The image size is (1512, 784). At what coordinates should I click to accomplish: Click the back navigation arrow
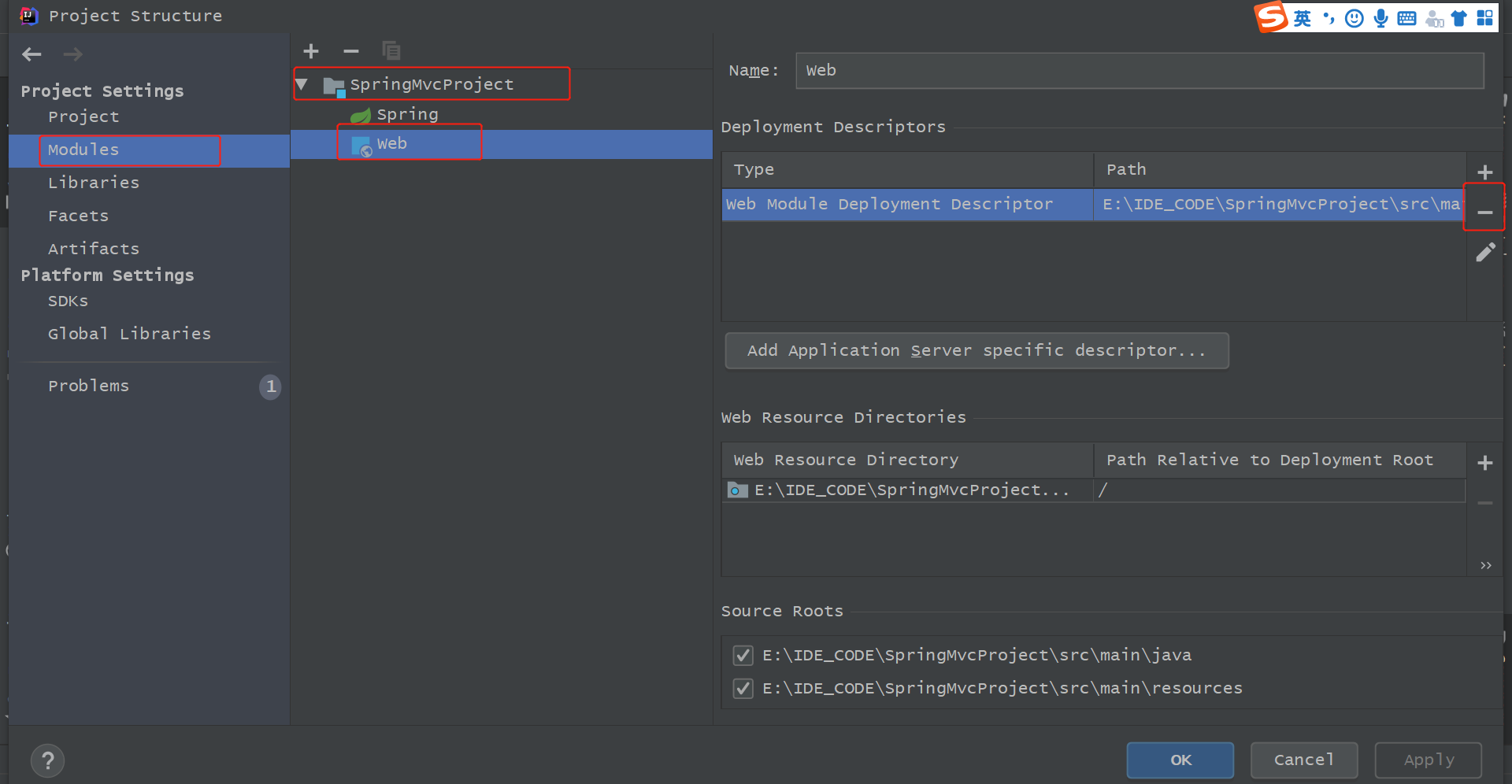31,54
